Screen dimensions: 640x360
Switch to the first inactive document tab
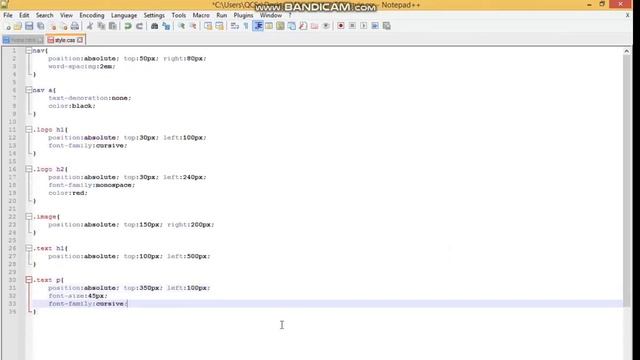[x=23, y=40]
